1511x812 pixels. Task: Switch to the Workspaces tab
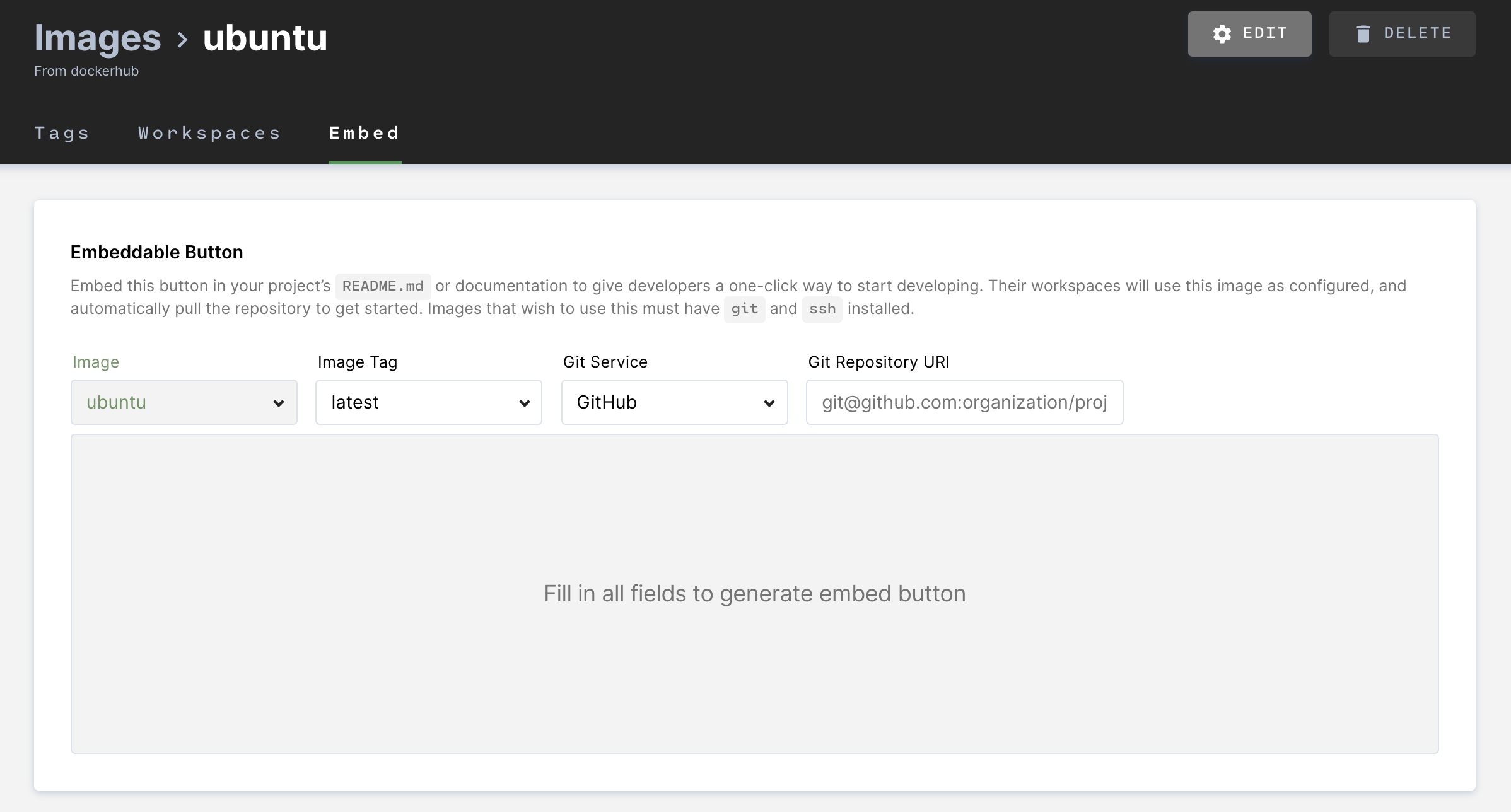pos(209,133)
